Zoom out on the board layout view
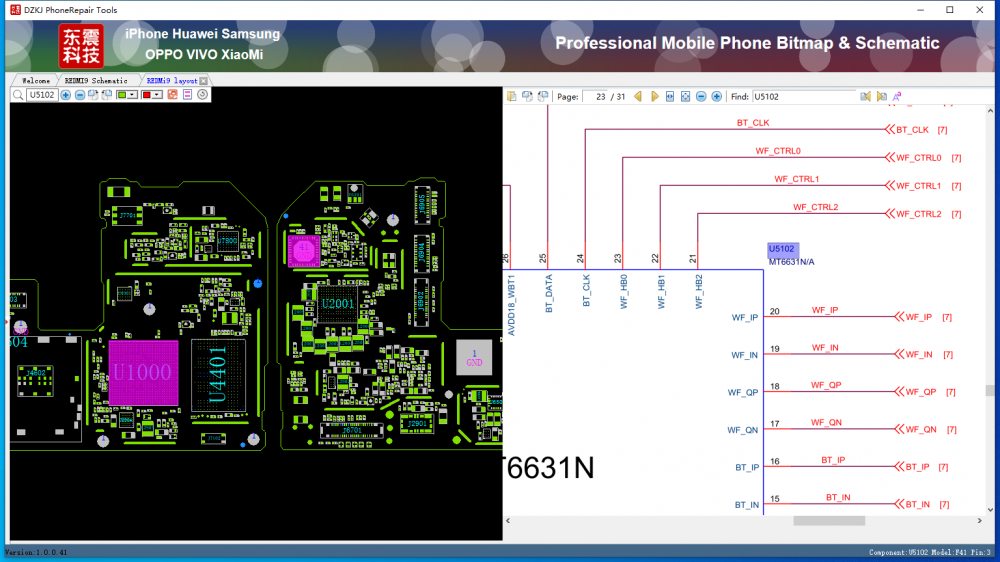This screenshot has height=562, width=1000. (x=80, y=95)
